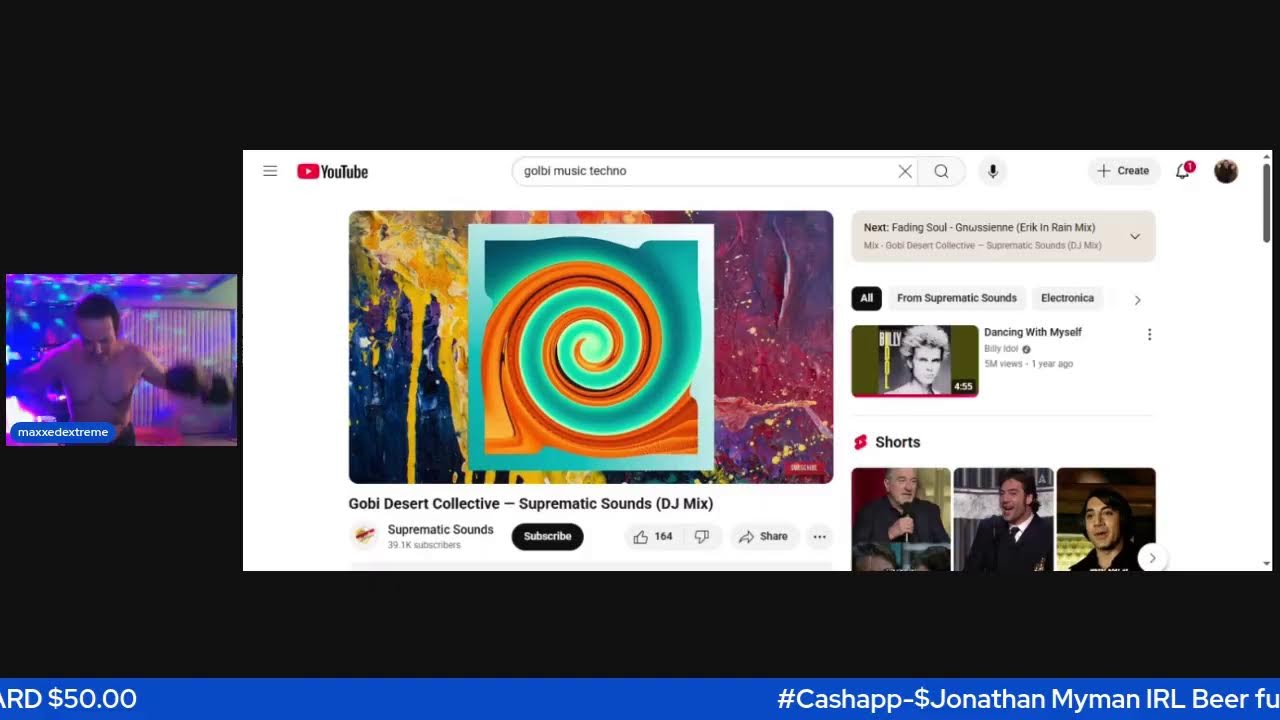This screenshot has width=1280, height=720.
Task: Open options menu for Dancing With Myself
Action: (x=1149, y=335)
